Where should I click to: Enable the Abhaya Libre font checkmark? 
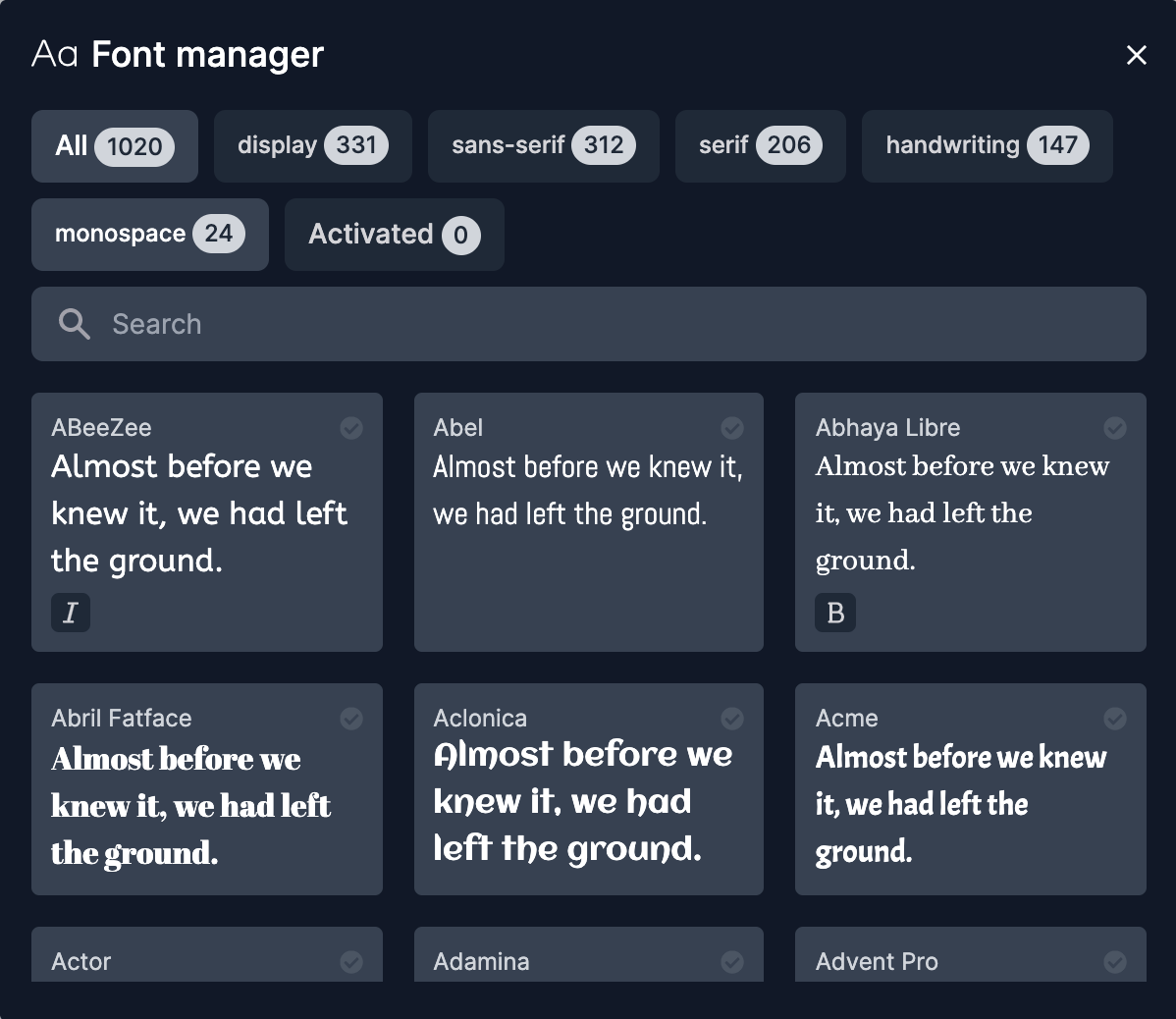pyautogui.click(x=1115, y=428)
